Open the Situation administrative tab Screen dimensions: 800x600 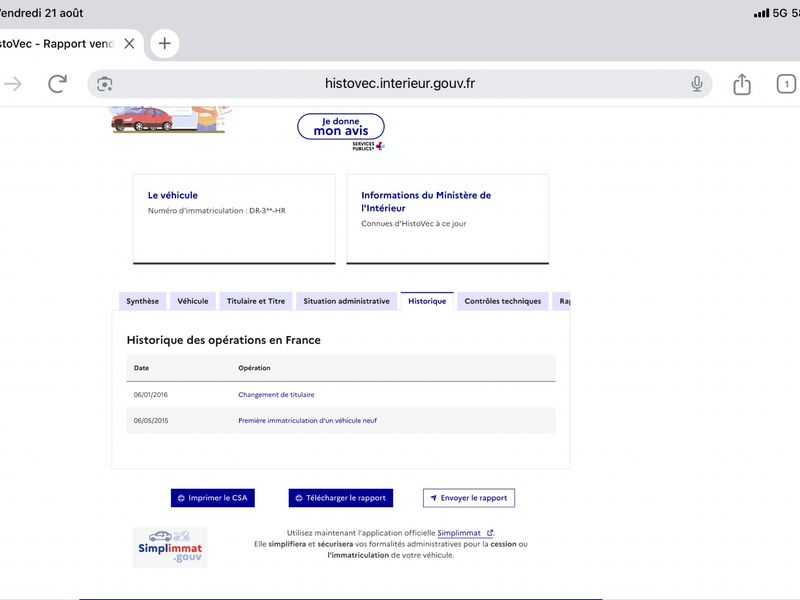346,301
